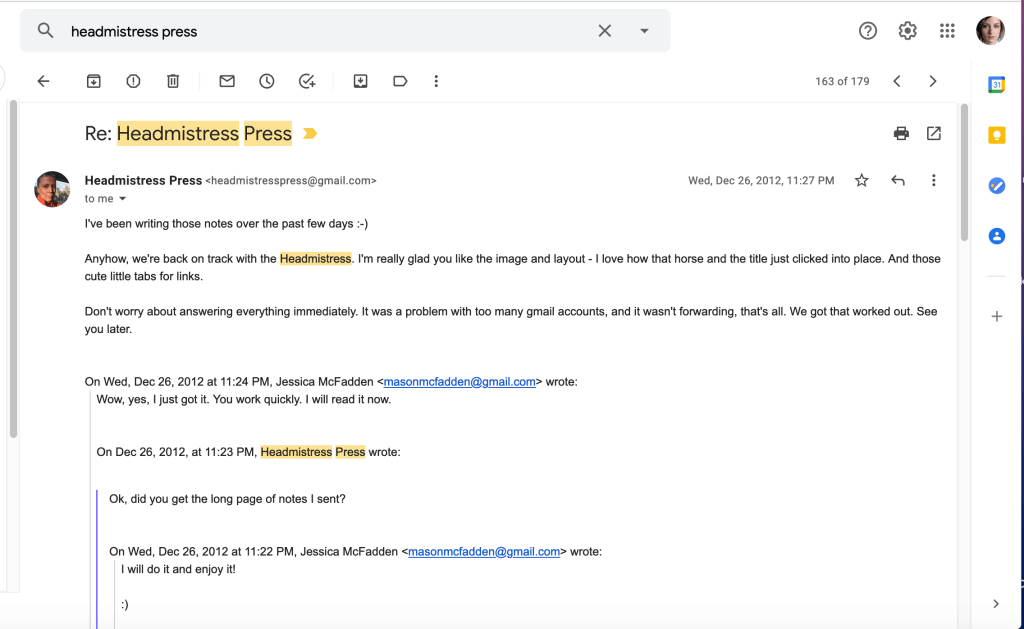Expand recipient details next to 'to me'
This screenshot has width=1024, height=629.
[x=123, y=199]
